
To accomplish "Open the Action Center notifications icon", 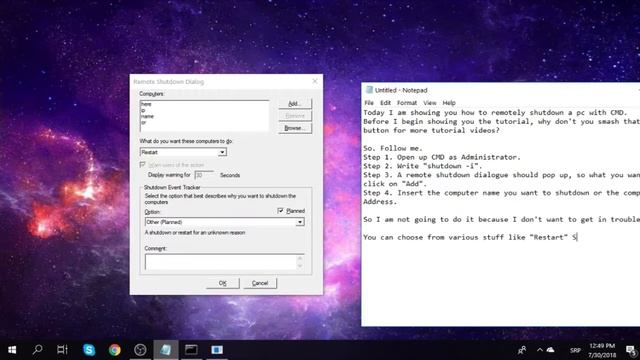I will click(x=631, y=350).
